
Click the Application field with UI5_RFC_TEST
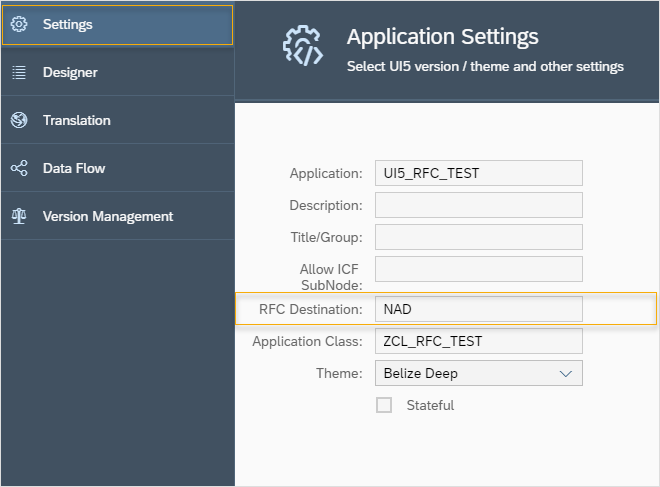479,173
